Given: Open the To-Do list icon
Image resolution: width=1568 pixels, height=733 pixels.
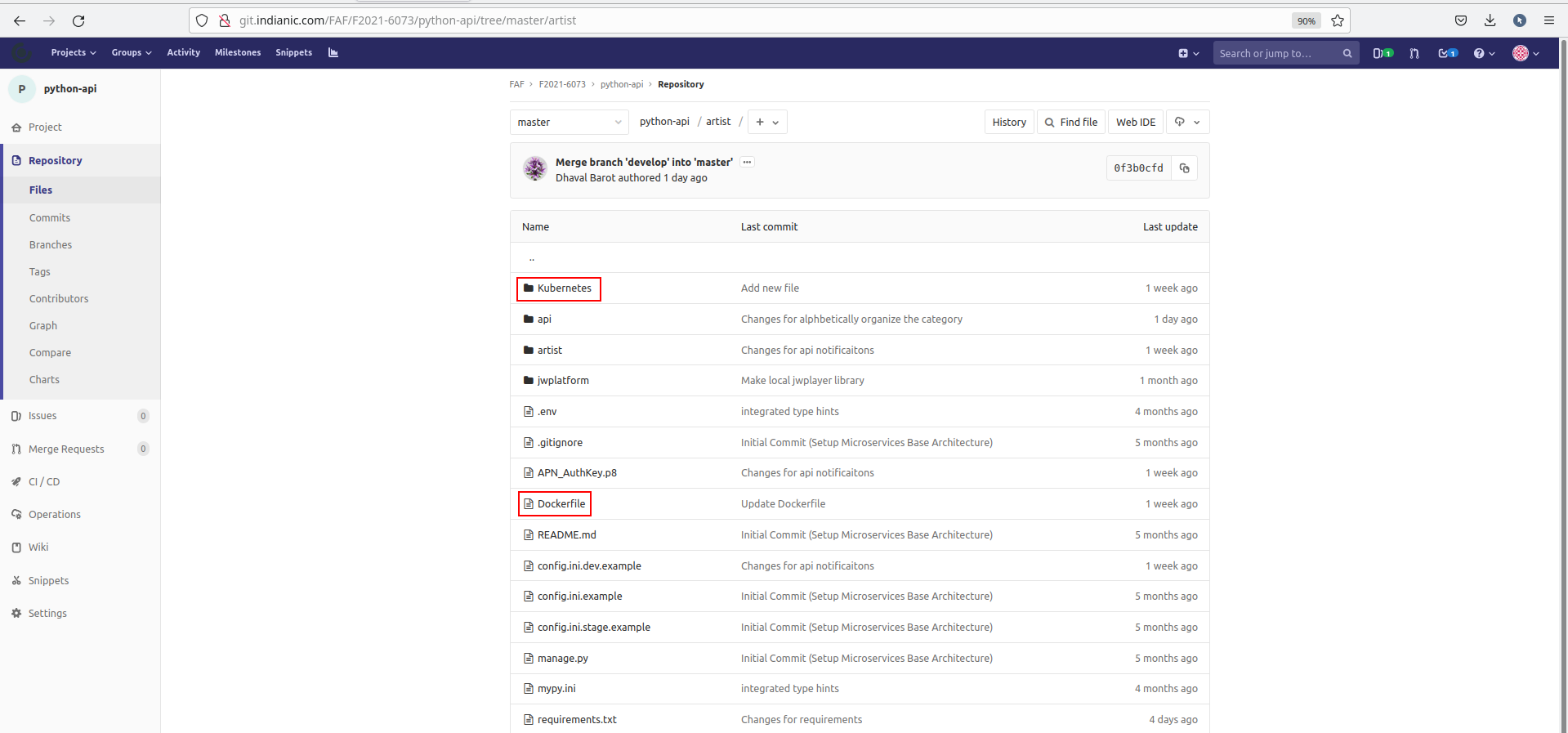Looking at the screenshot, I should click(1447, 53).
